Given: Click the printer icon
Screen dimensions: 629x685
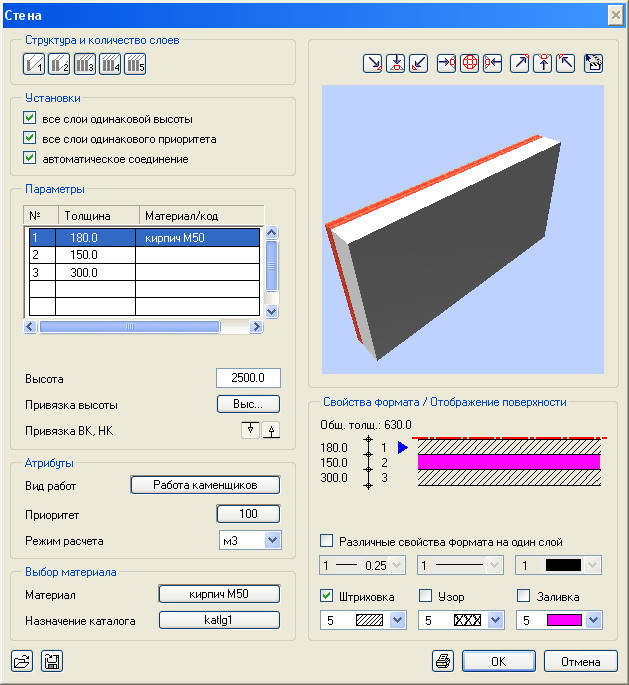Looking at the screenshot, I should click(x=443, y=661).
